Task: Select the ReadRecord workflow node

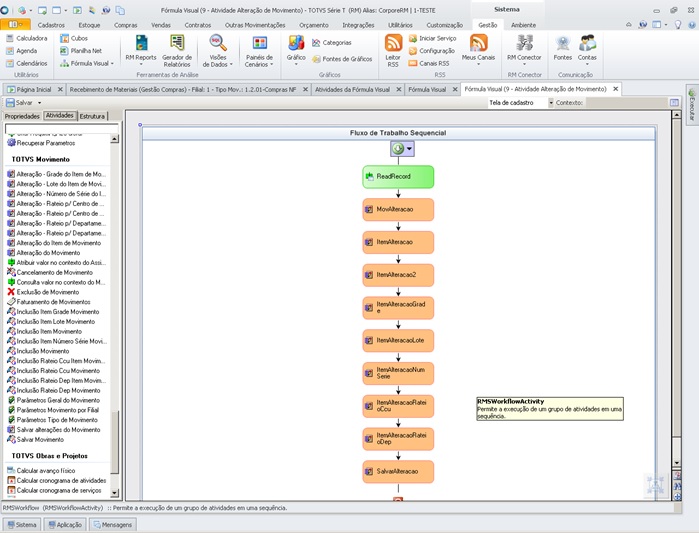Action: 398,176
